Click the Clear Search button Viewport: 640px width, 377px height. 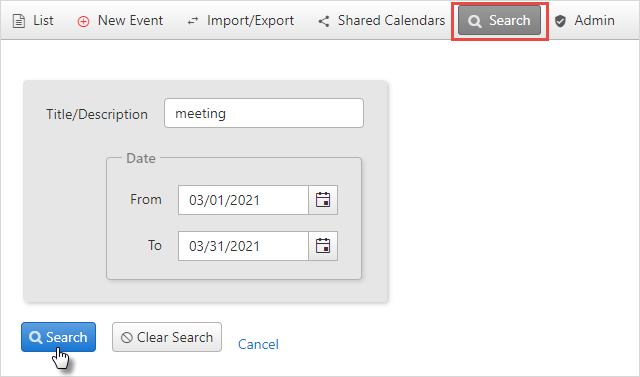pos(167,337)
